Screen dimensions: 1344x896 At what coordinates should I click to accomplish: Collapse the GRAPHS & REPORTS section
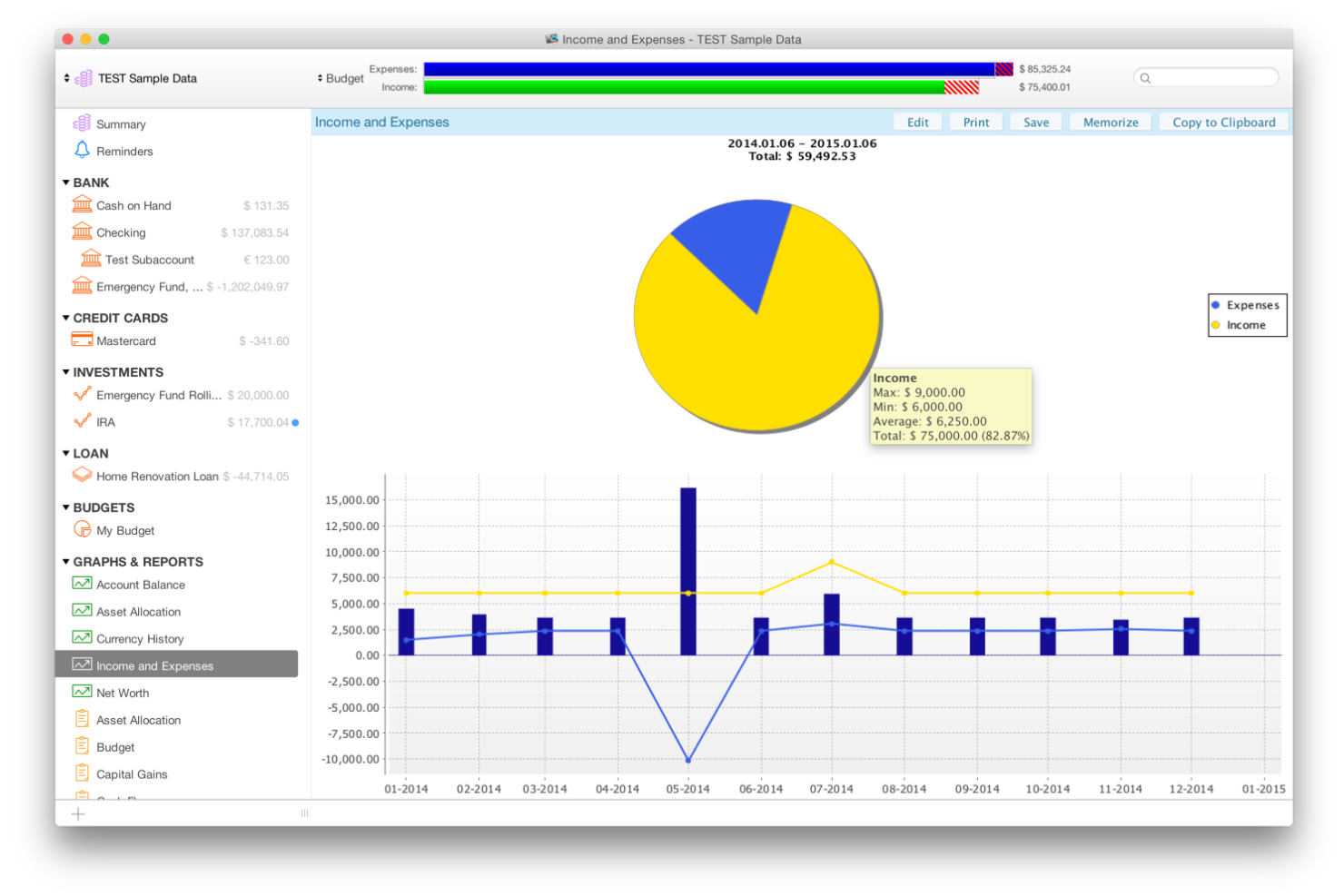(65, 562)
